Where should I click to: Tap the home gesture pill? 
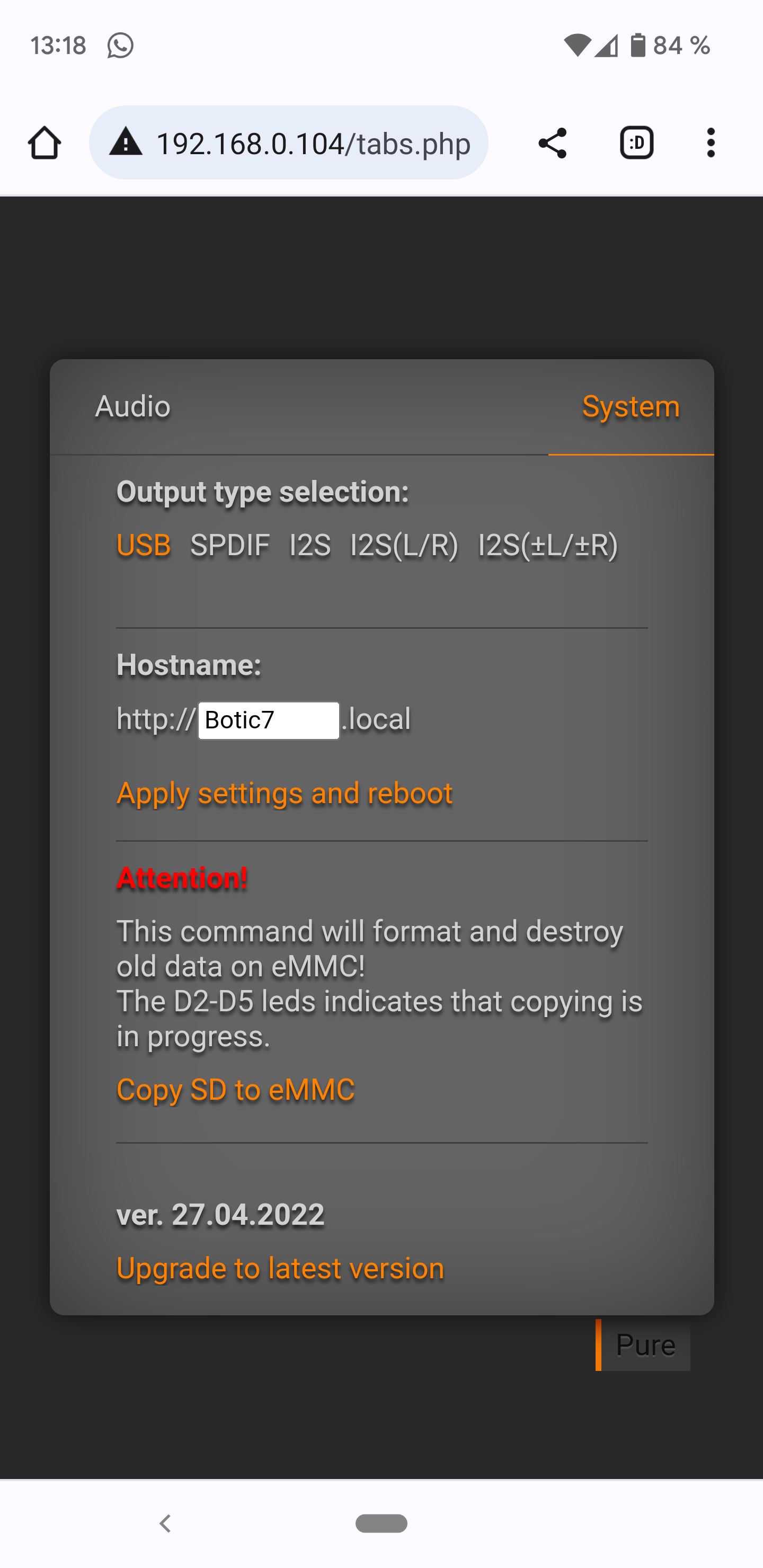coord(381,1524)
